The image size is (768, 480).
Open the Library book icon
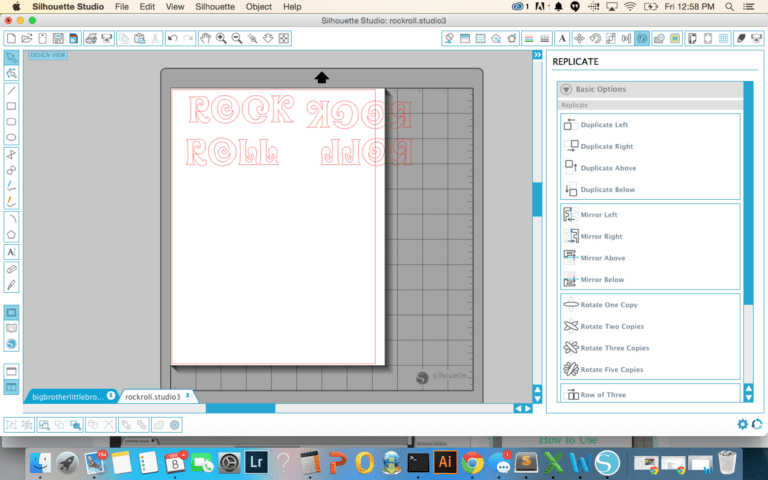[x=11, y=328]
